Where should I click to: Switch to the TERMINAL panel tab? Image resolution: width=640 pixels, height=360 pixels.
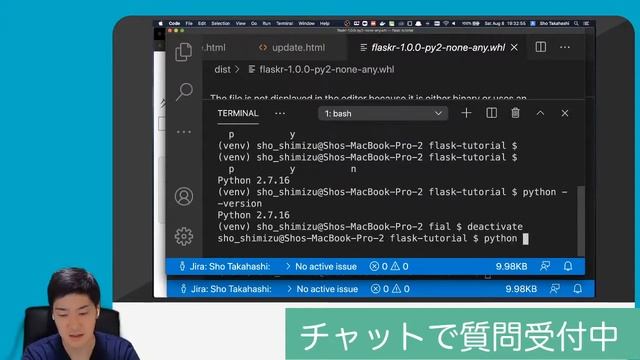pos(238,113)
